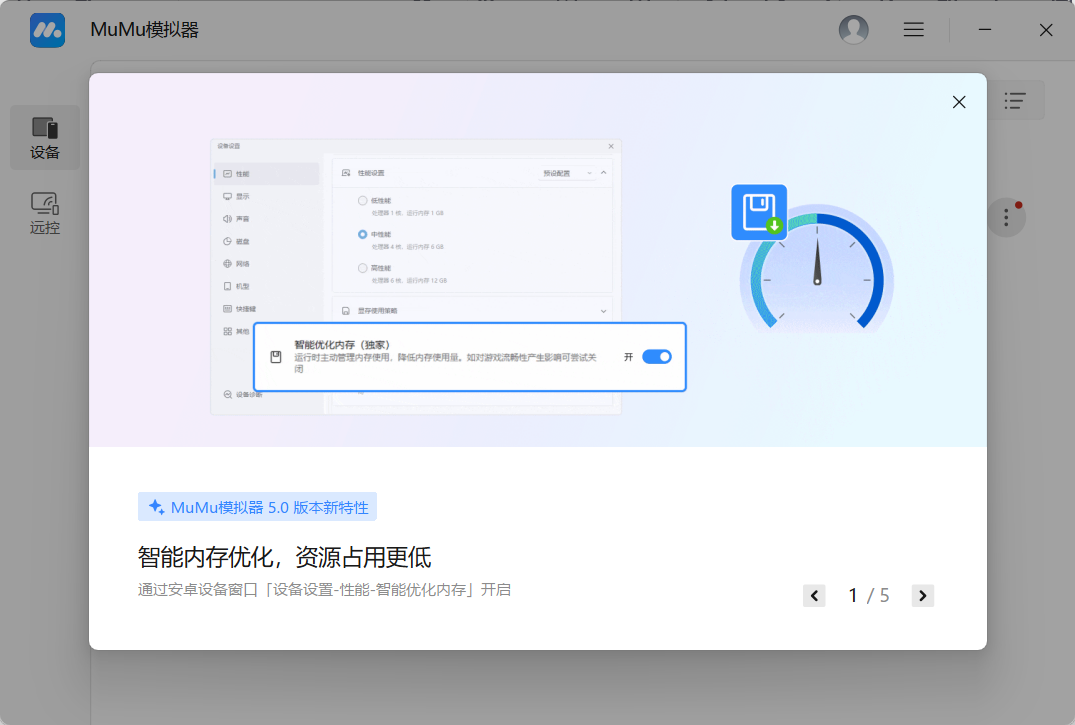Open the three-dot more options button

click(x=1006, y=217)
